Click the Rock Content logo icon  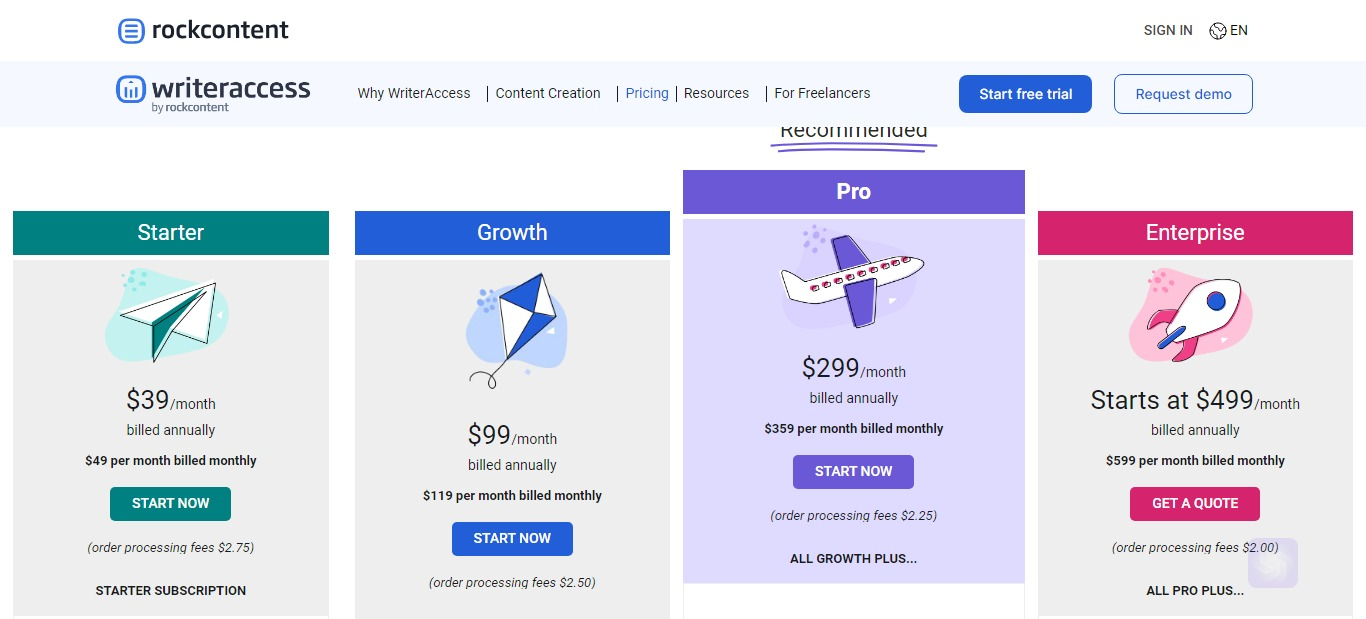point(131,31)
